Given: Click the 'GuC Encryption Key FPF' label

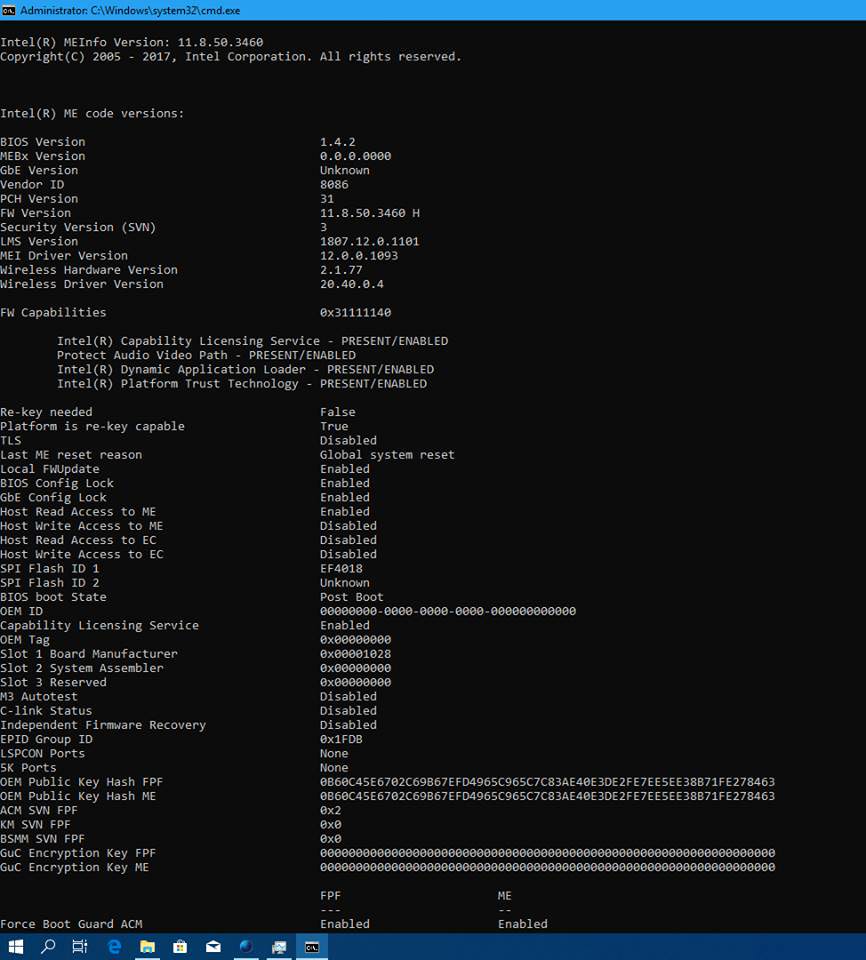Looking at the screenshot, I should tap(78, 853).
